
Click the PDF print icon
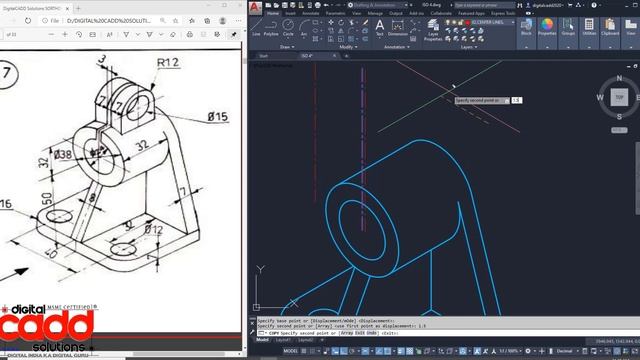190,35
